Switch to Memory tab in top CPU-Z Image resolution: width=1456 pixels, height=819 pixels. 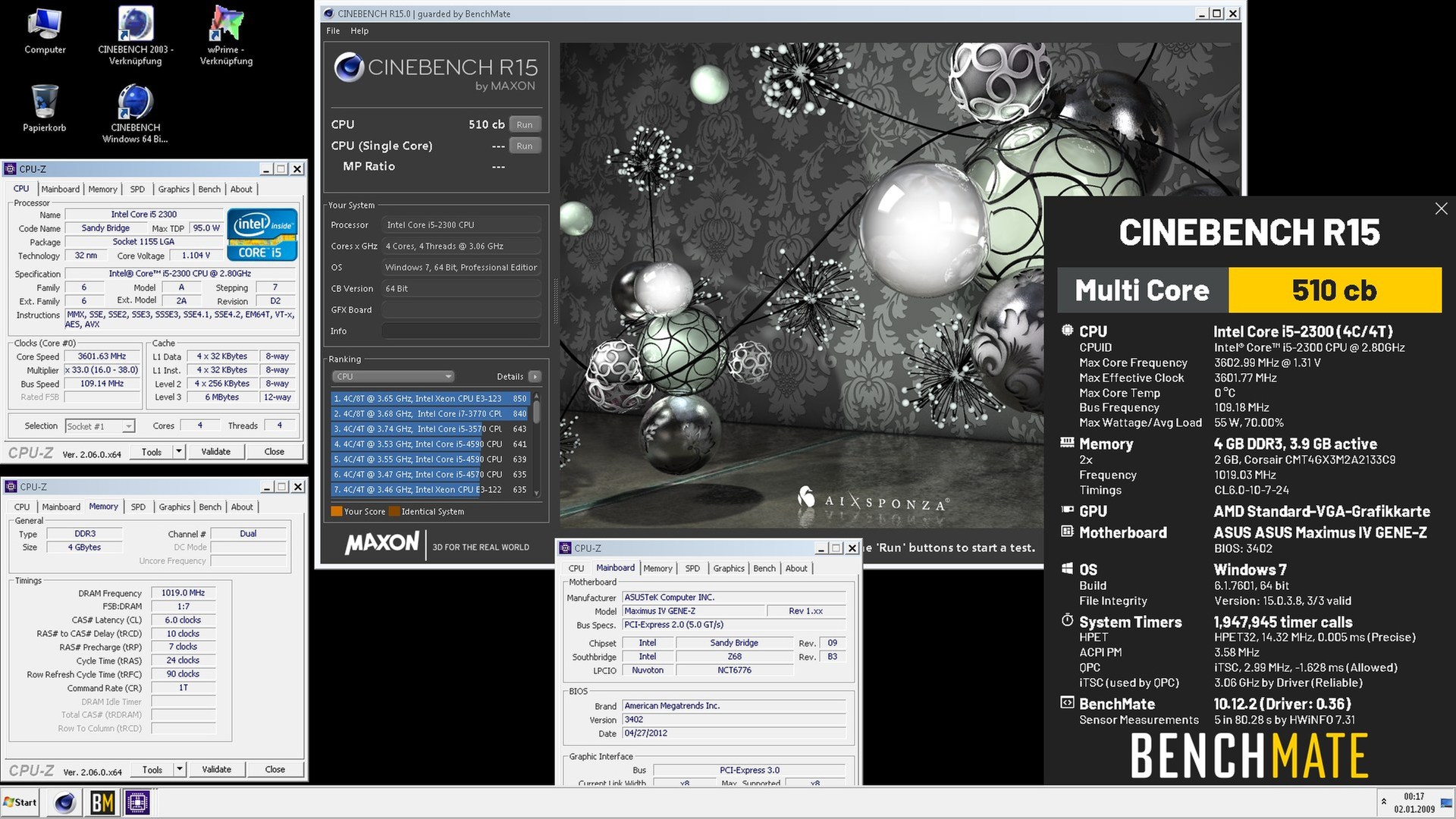[x=102, y=189]
